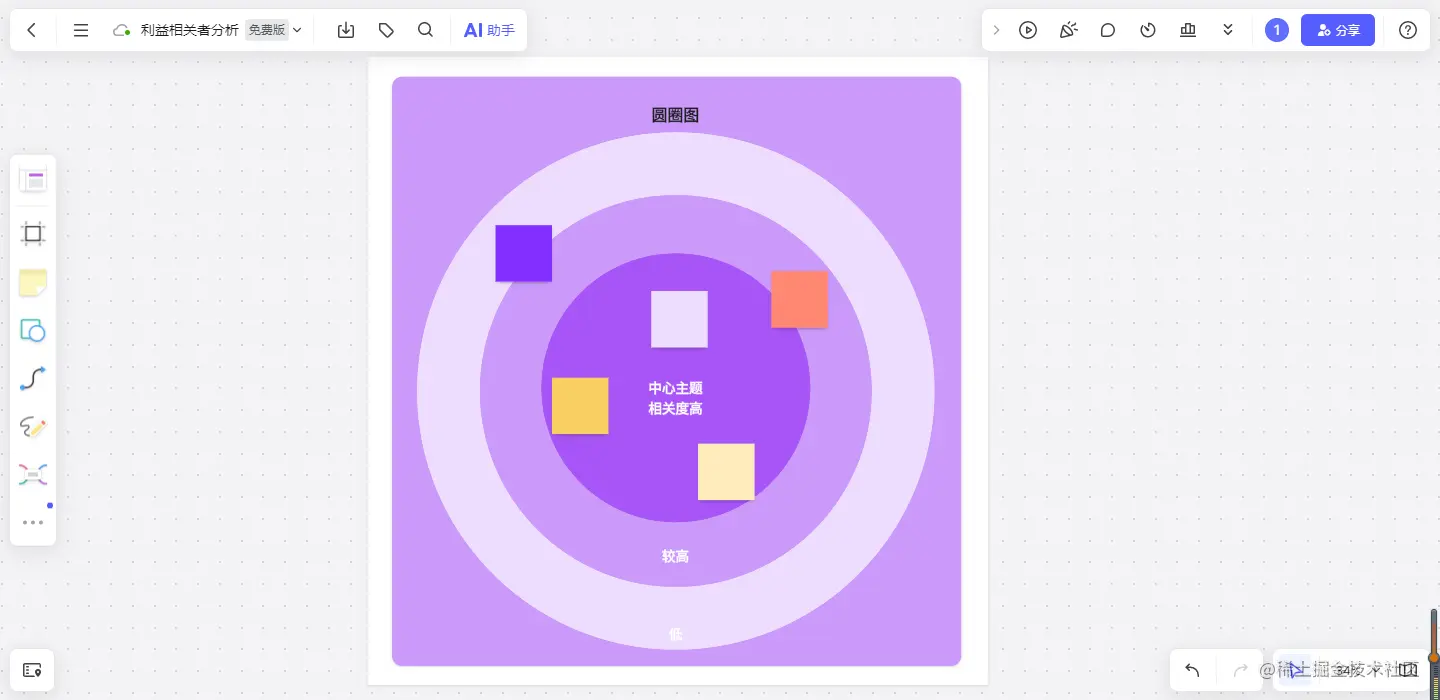
Task: Open the minimap icon at bottom right
Action: point(1408,670)
